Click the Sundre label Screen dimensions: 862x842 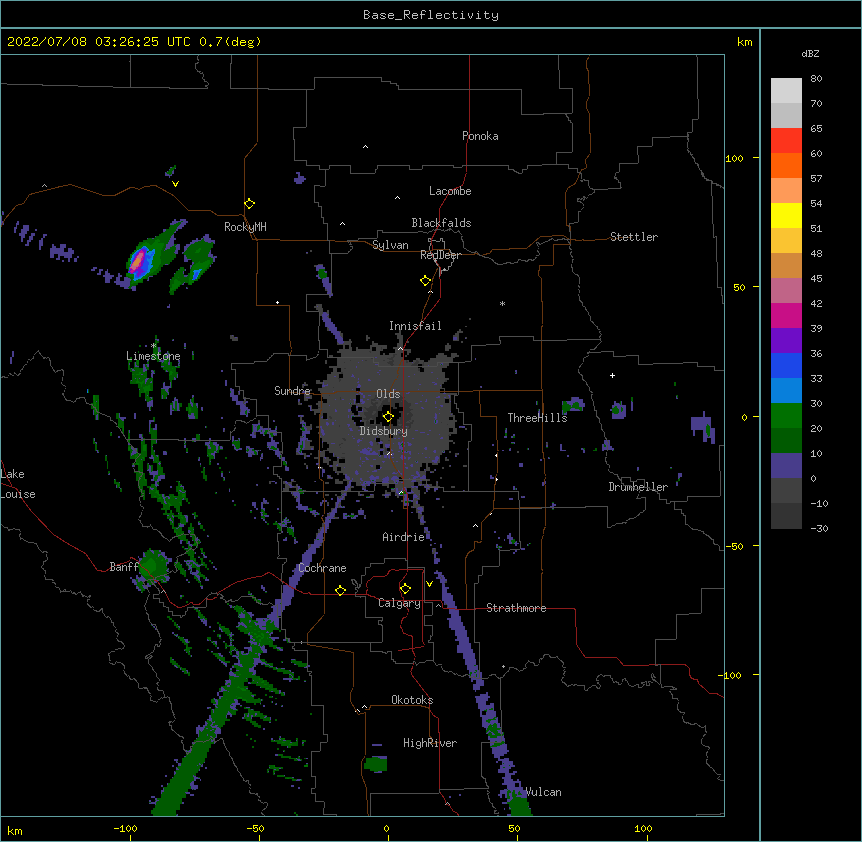pyautogui.click(x=292, y=391)
